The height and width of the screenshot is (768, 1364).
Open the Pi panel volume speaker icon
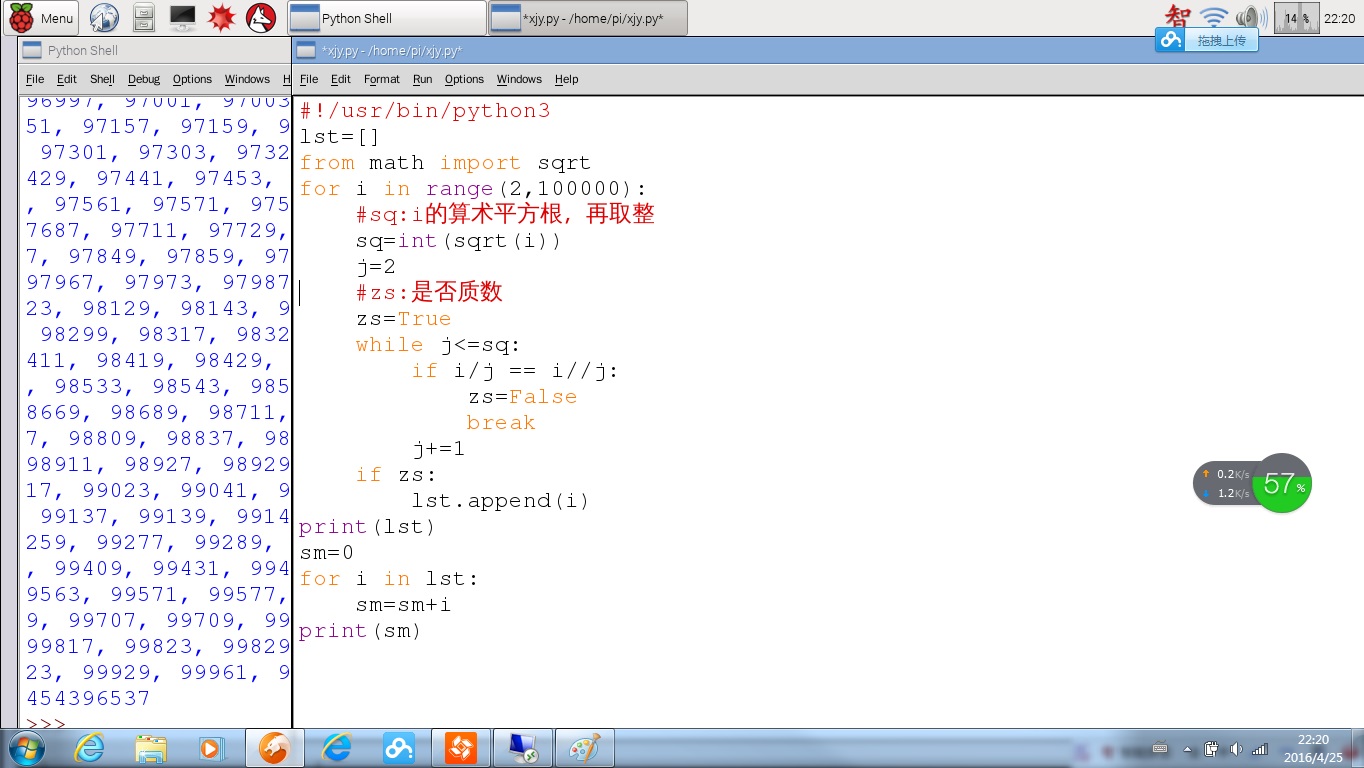pyautogui.click(x=1249, y=17)
